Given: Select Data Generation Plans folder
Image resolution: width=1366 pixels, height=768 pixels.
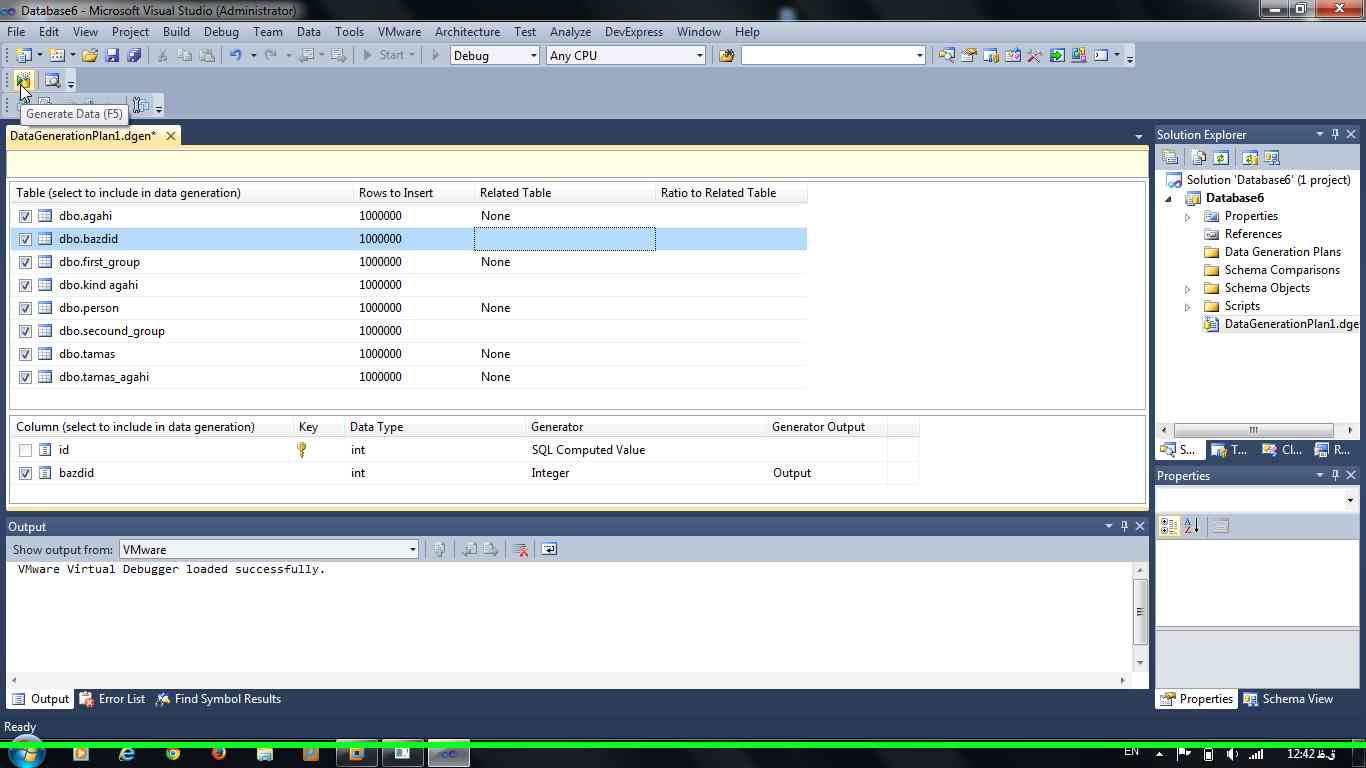Looking at the screenshot, I should pyautogui.click(x=1282, y=252).
